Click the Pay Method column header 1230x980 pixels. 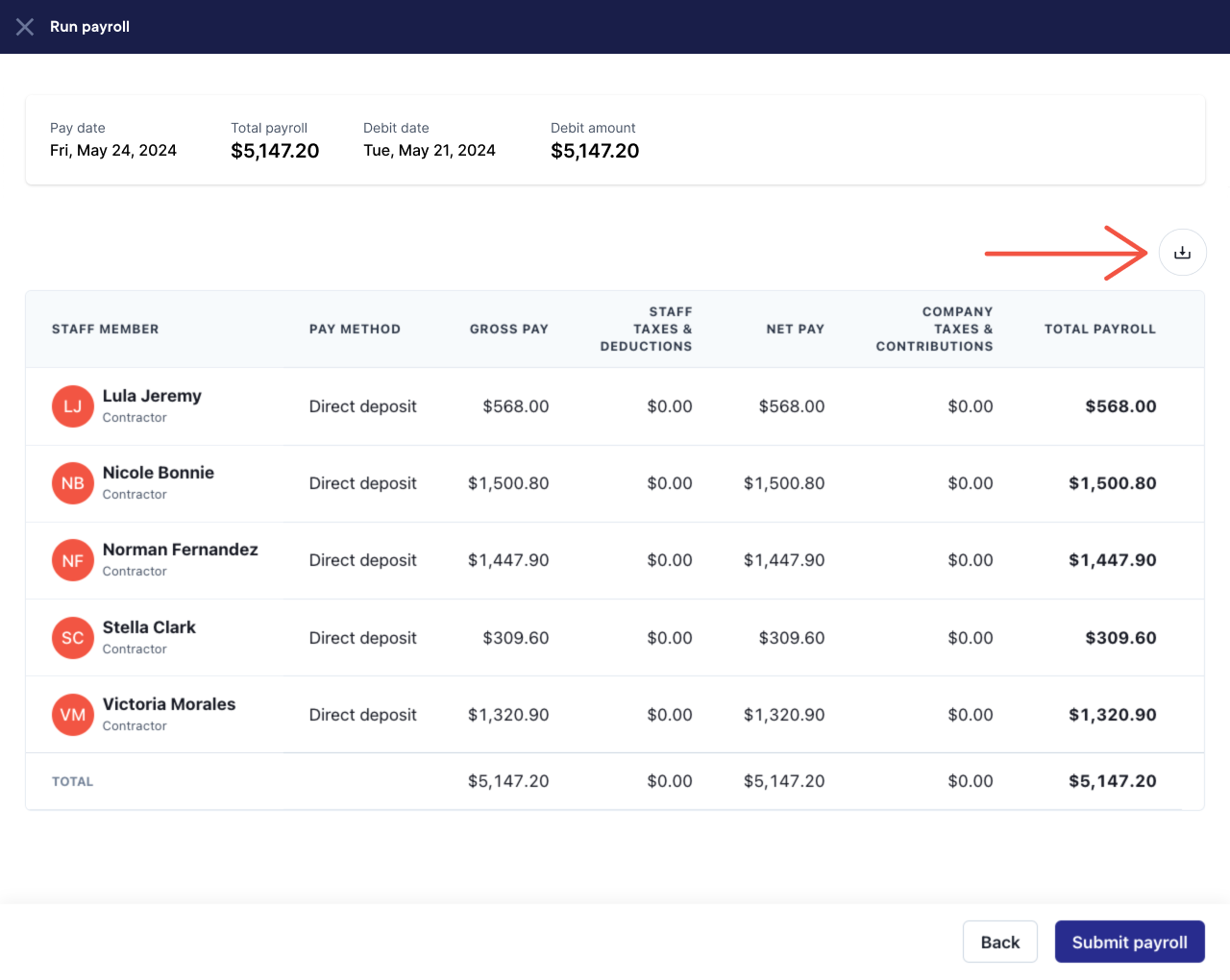click(x=355, y=329)
